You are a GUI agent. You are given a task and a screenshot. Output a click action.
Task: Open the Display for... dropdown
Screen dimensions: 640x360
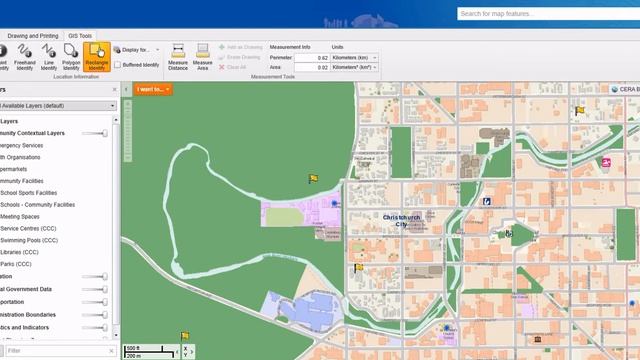coord(136,50)
